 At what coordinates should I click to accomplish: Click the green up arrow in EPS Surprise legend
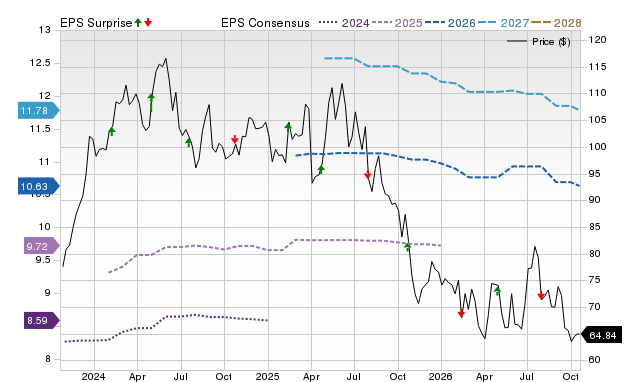click(138, 22)
